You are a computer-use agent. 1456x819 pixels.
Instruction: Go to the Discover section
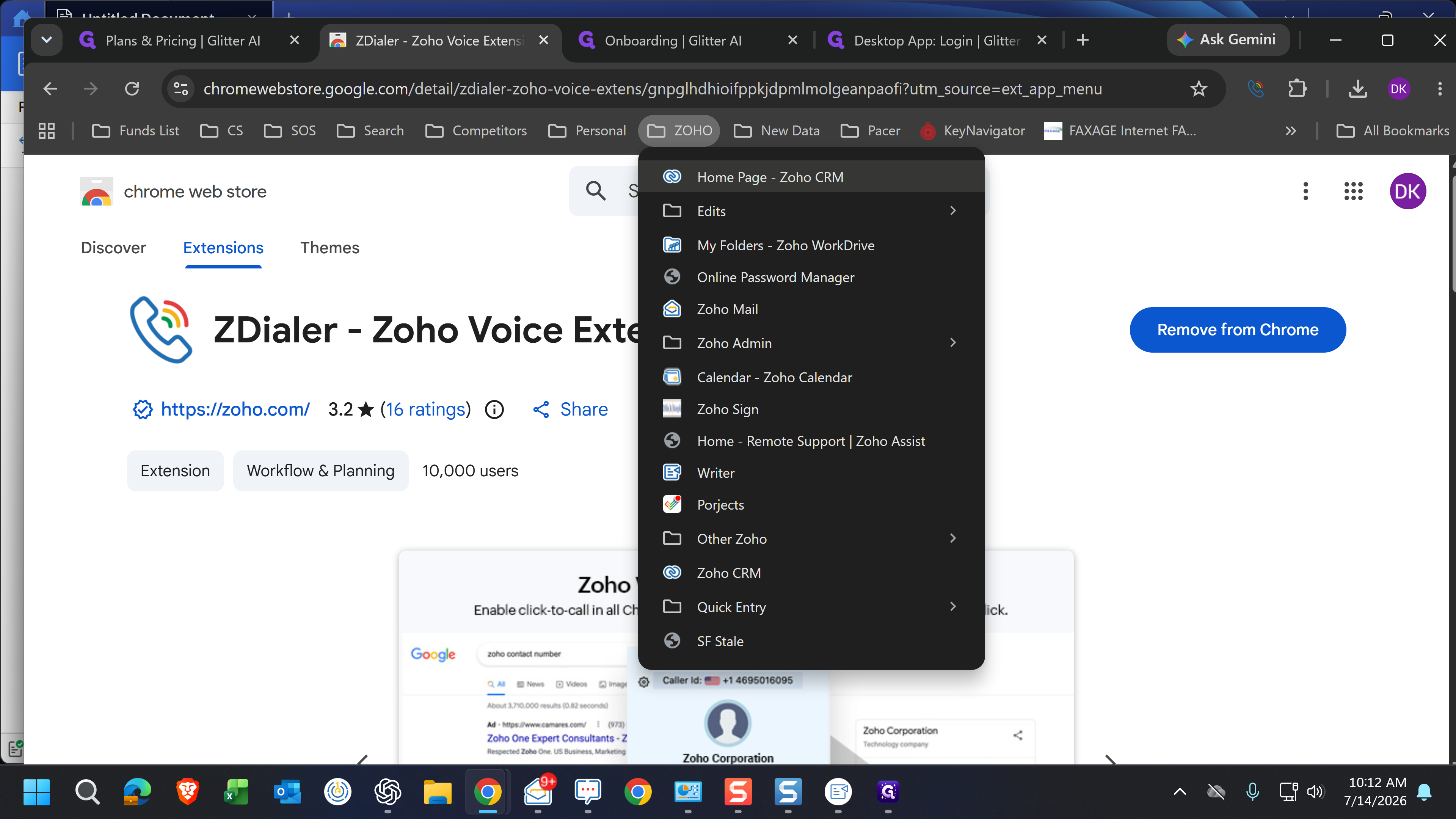tap(114, 248)
